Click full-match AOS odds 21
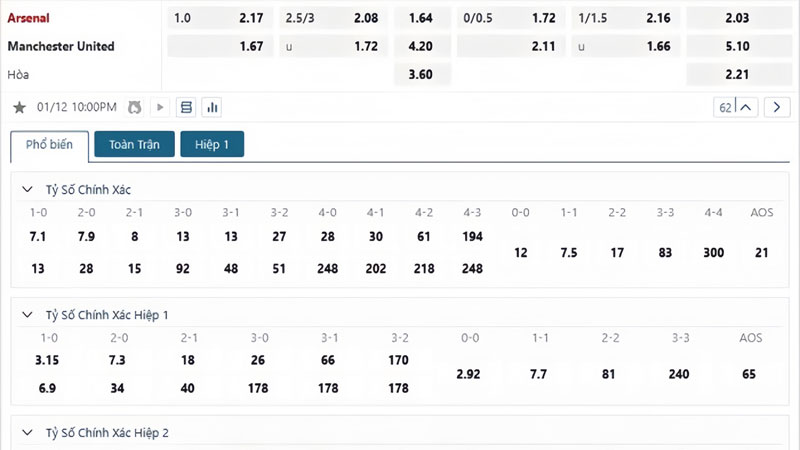Screen dimensions: 800x450 [x=763, y=253]
